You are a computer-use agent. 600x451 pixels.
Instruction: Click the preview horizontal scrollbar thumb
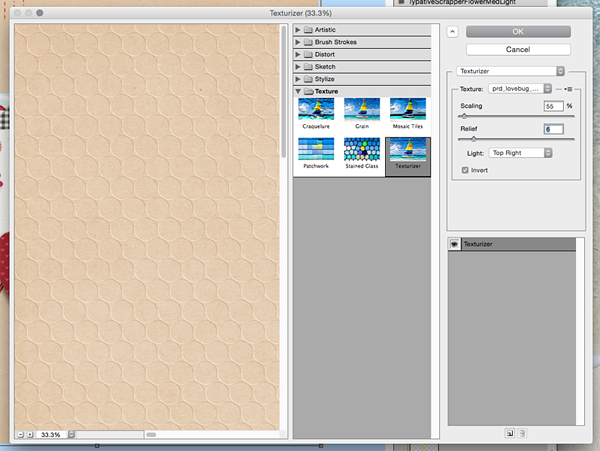click(151, 435)
